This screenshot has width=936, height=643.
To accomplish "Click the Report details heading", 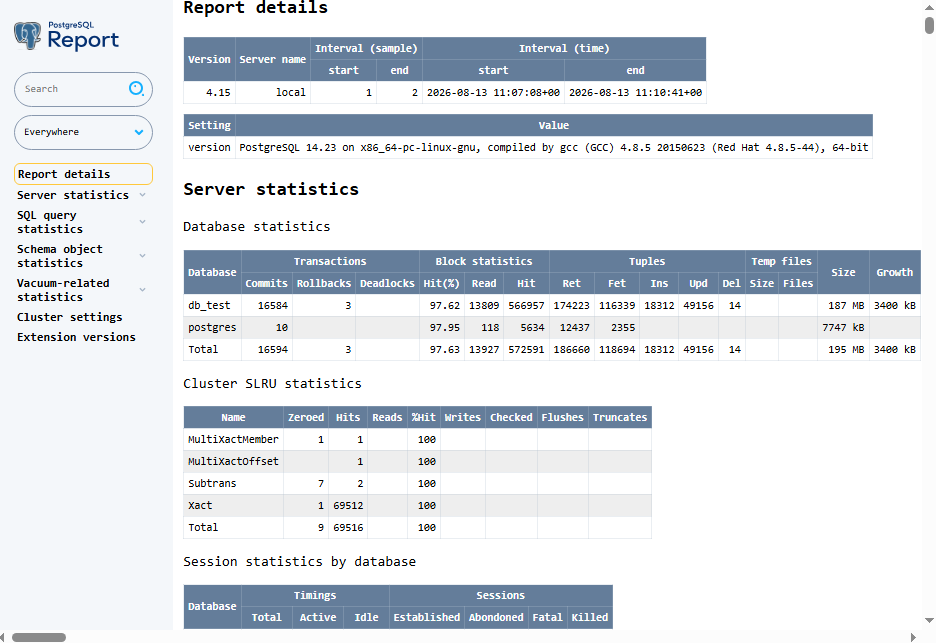I will pyautogui.click(x=255, y=8).
